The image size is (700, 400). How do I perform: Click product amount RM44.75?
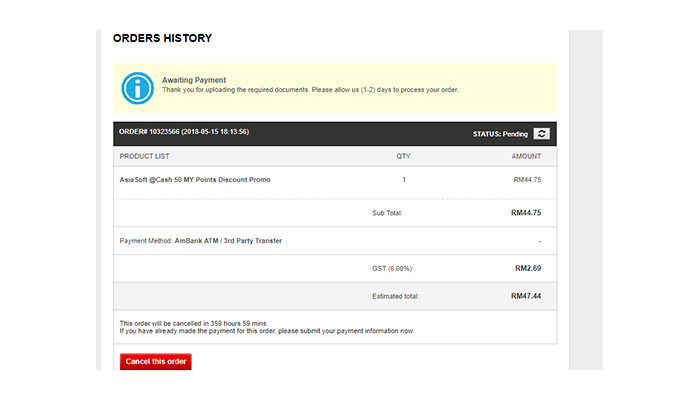(527, 179)
